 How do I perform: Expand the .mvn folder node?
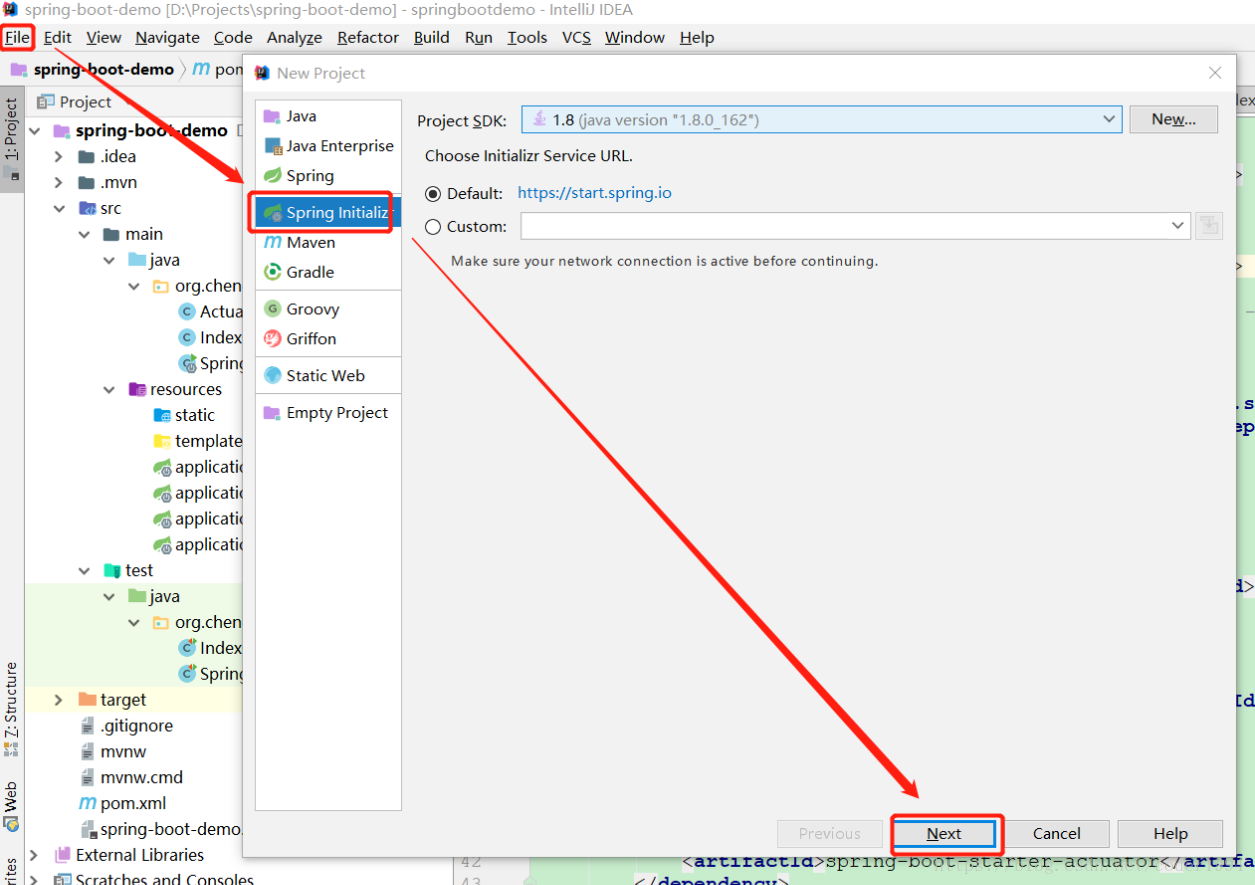click(x=59, y=183)
